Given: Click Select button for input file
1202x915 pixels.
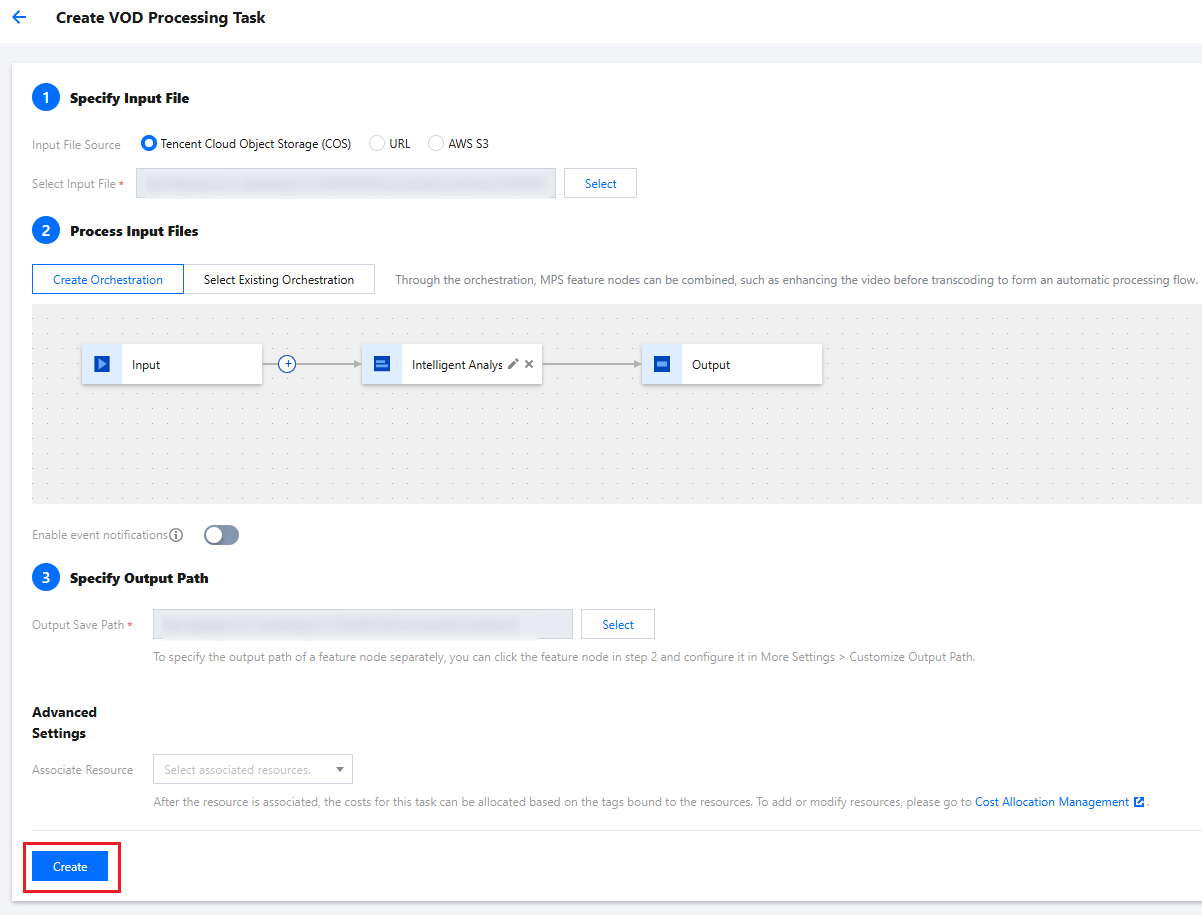Looking at the screenshot, I should 600,184.
